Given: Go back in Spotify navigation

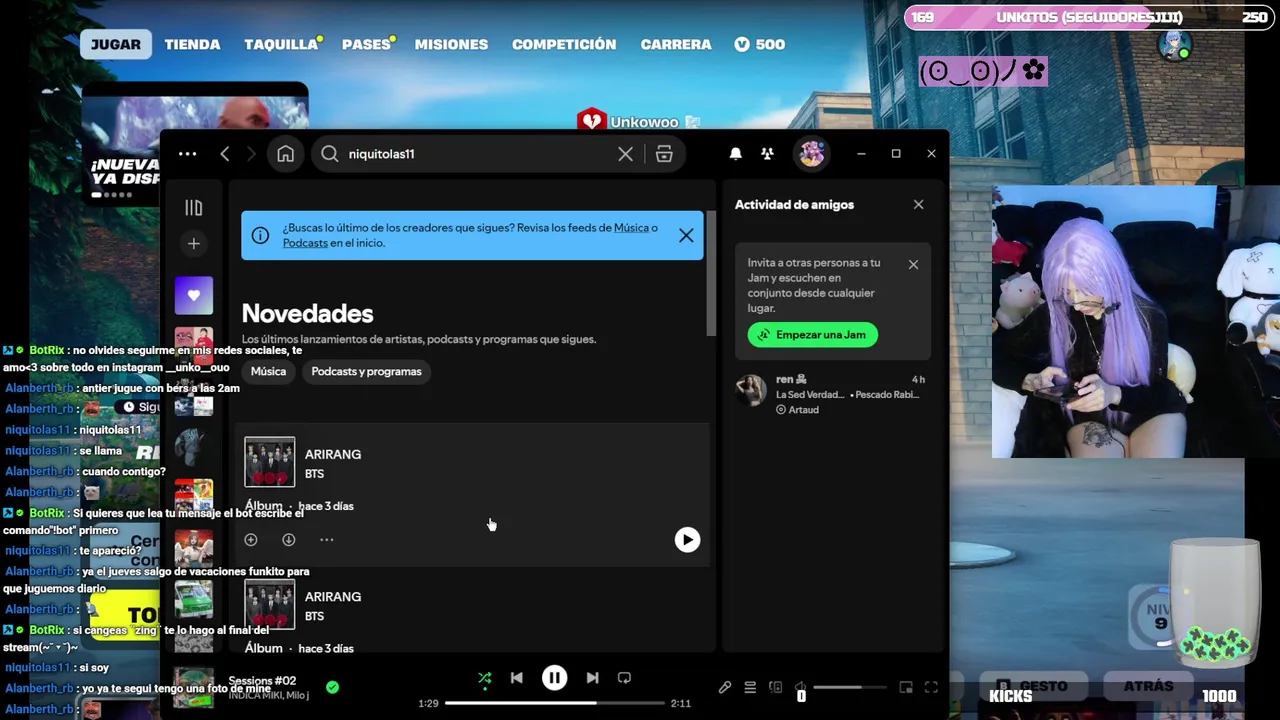Looking at the screenshot, I should [x=225, y=154].
